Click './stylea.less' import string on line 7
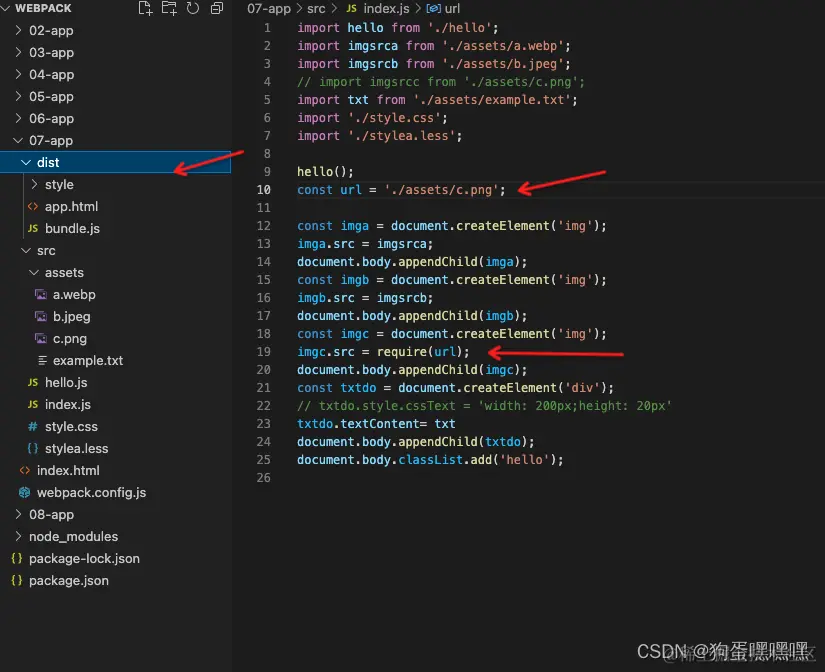The image size is (825, 672). coord(401,136)
